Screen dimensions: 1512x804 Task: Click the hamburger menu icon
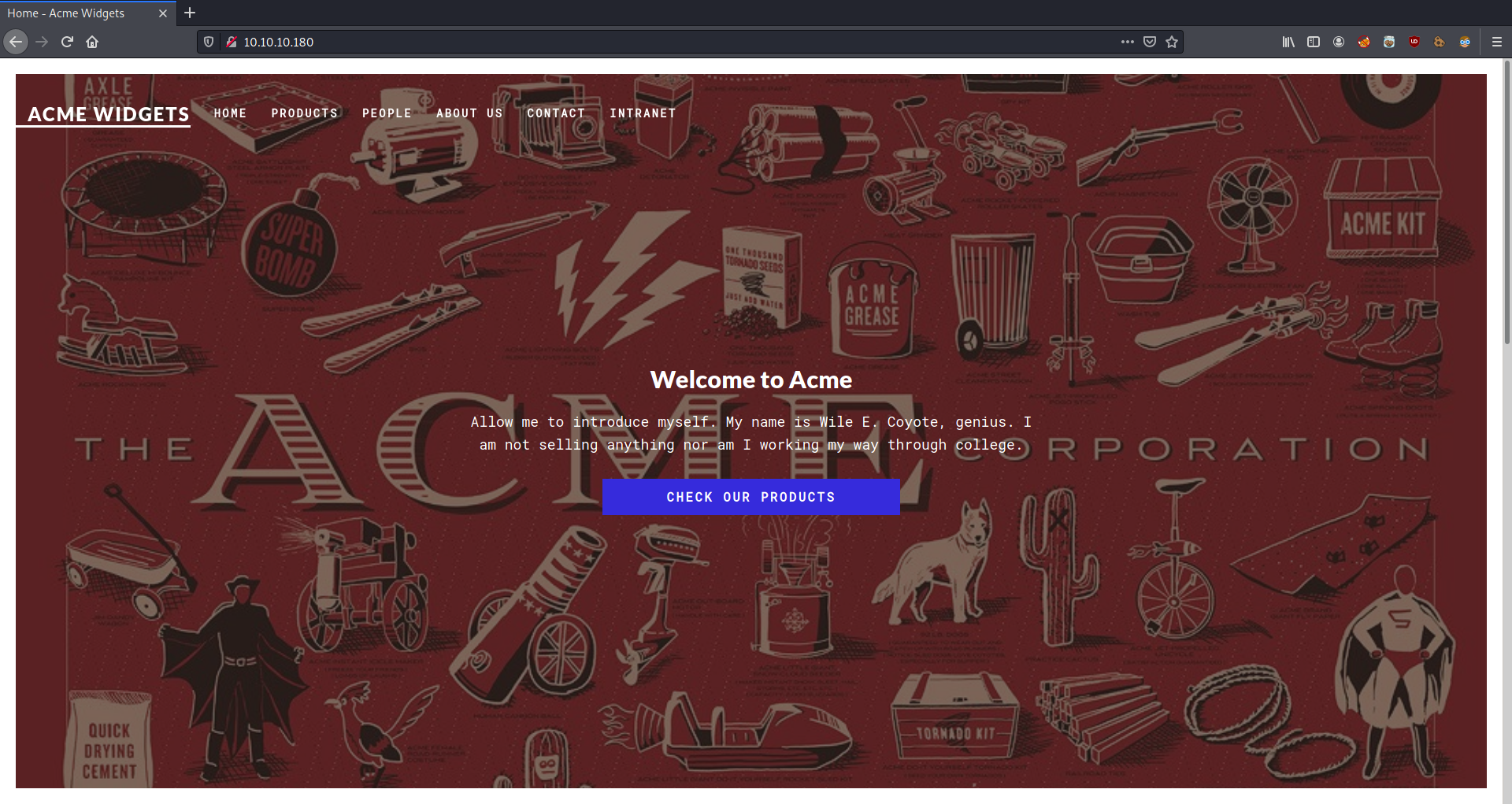(1498, 42)
